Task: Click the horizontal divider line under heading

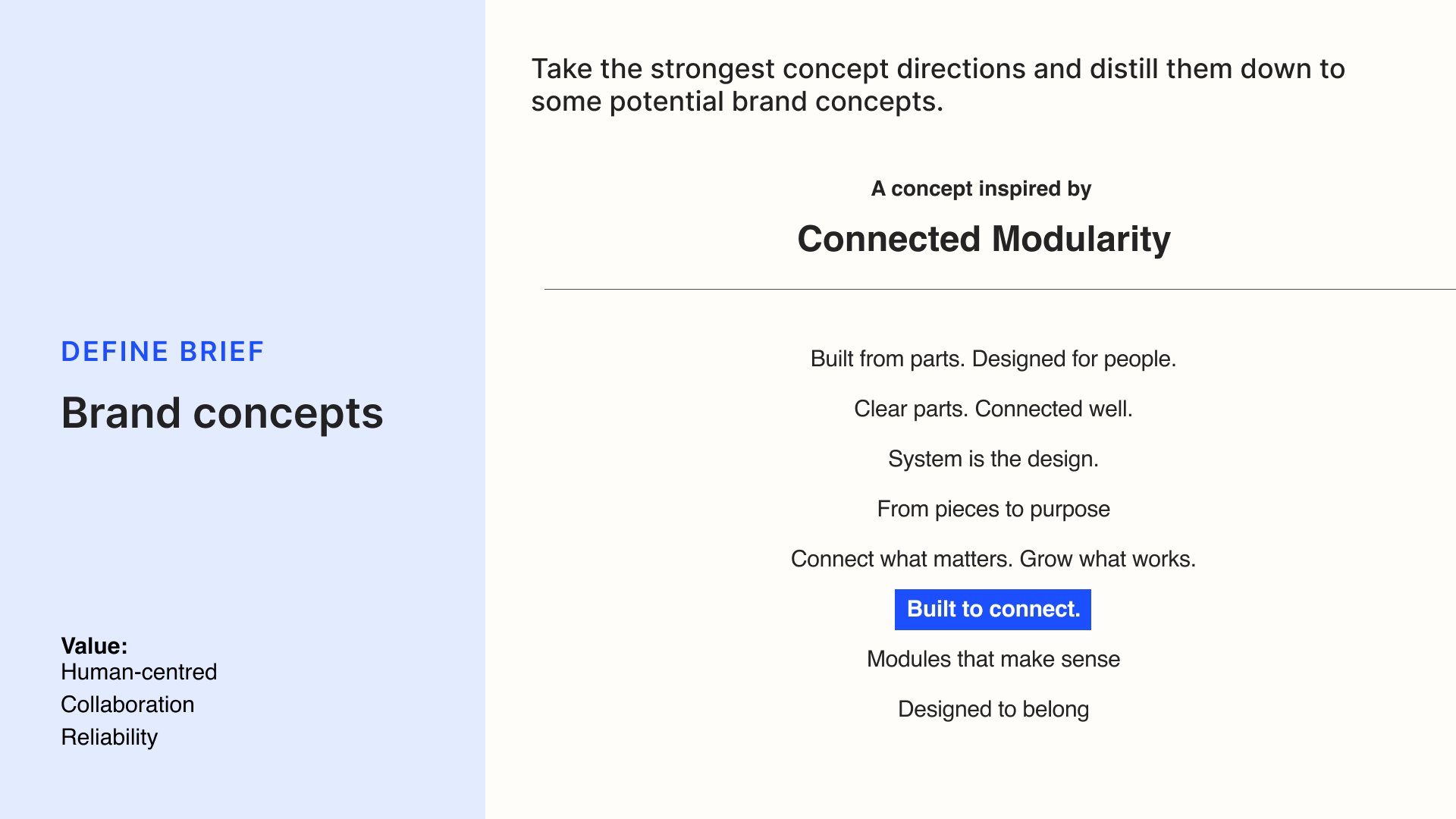Action: click(x=999, y=289)
